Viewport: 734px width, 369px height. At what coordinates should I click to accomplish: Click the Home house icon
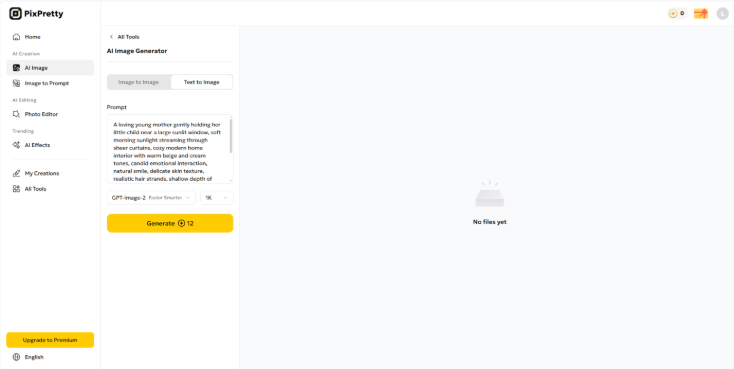(x=16, y=37)
